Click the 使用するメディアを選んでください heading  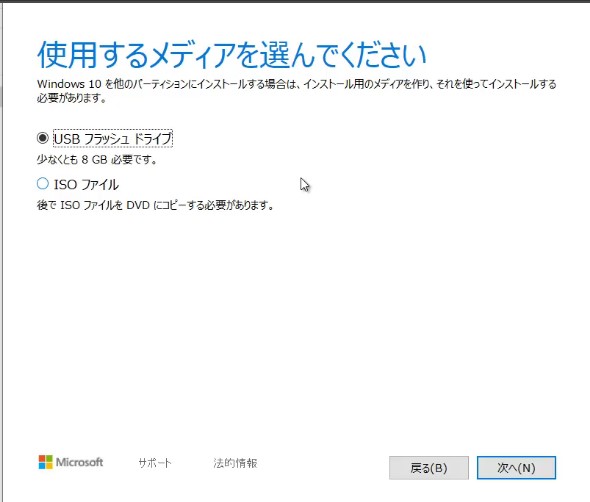coord(232,55)
